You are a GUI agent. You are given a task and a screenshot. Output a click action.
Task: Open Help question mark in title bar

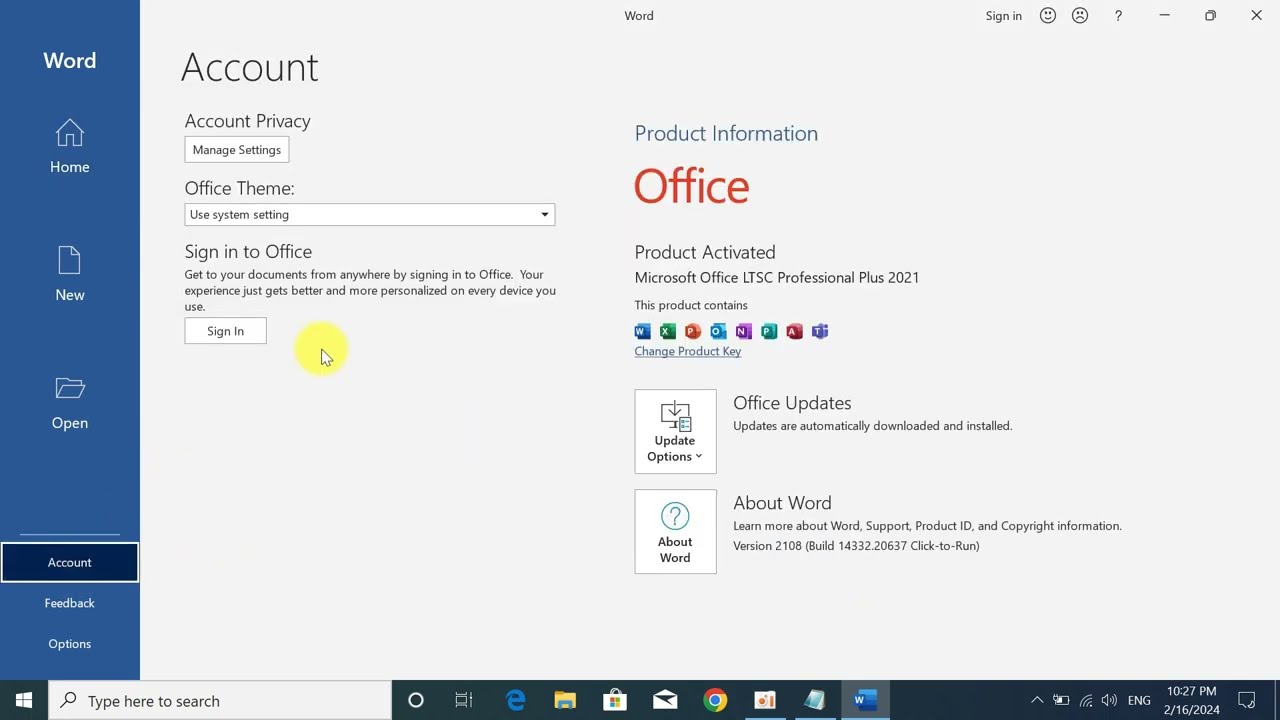[x=1118, y=16]
